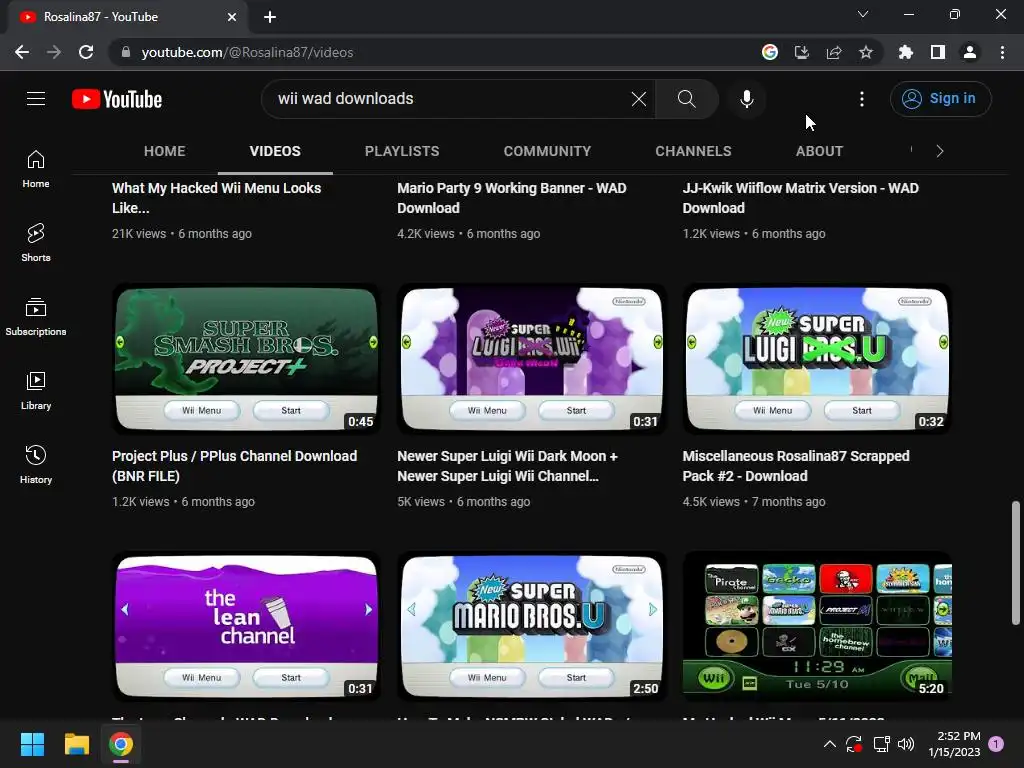Click the Chrome taskbar icon
This screenshot has width=1024, height=768.
tap(121, 744)
